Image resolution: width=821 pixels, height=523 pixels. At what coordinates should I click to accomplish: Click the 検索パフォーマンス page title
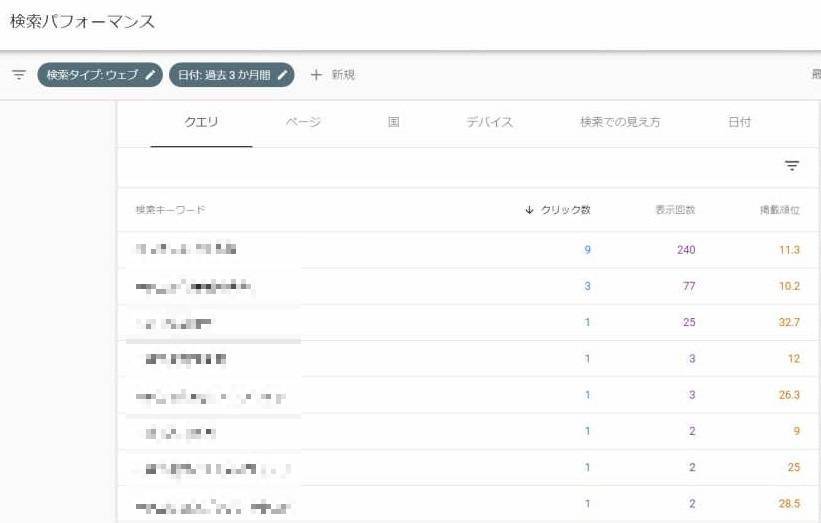point(82,21)
